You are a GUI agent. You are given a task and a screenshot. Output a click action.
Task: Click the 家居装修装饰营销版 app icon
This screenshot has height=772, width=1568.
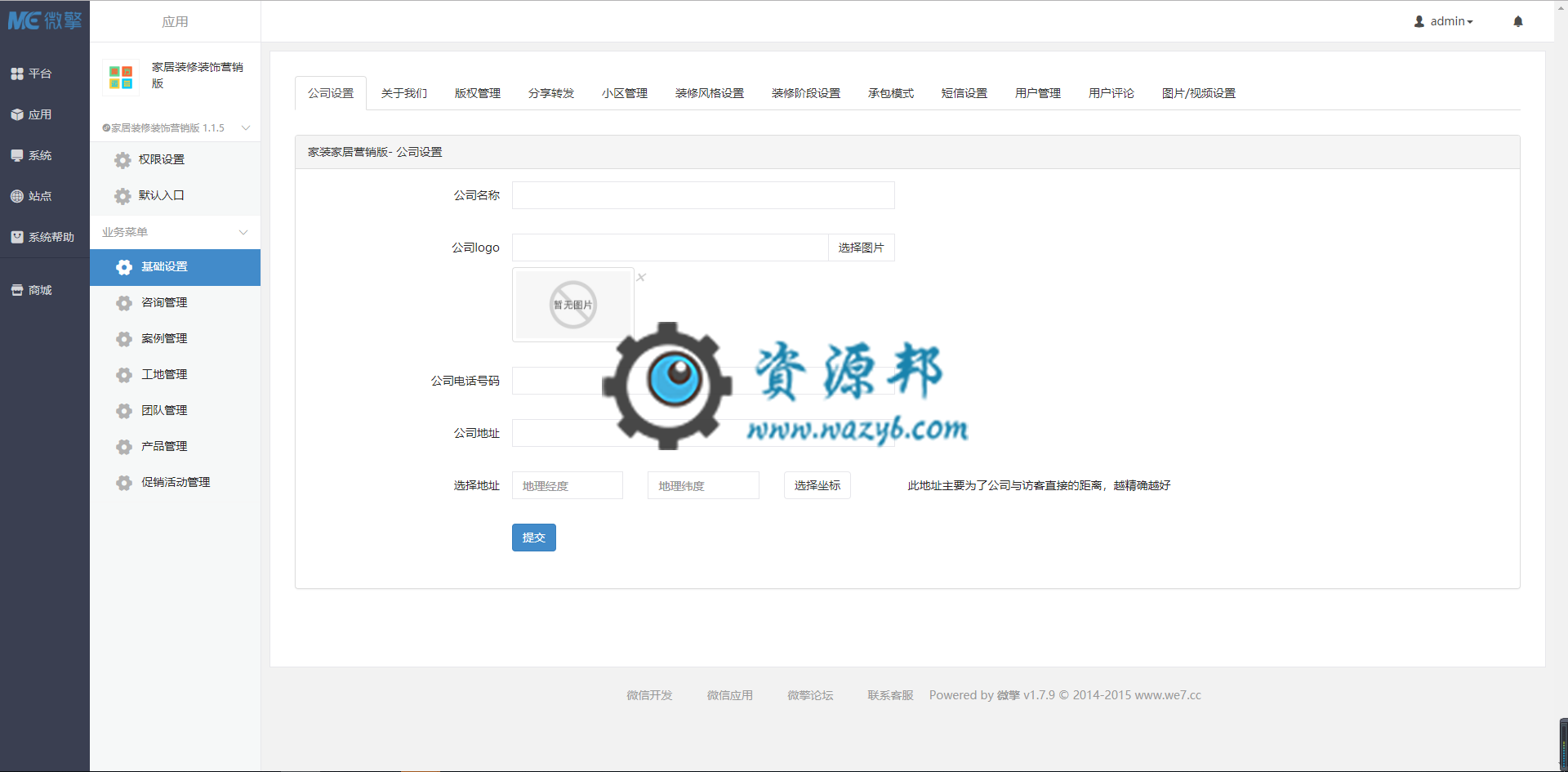(121, 78)
